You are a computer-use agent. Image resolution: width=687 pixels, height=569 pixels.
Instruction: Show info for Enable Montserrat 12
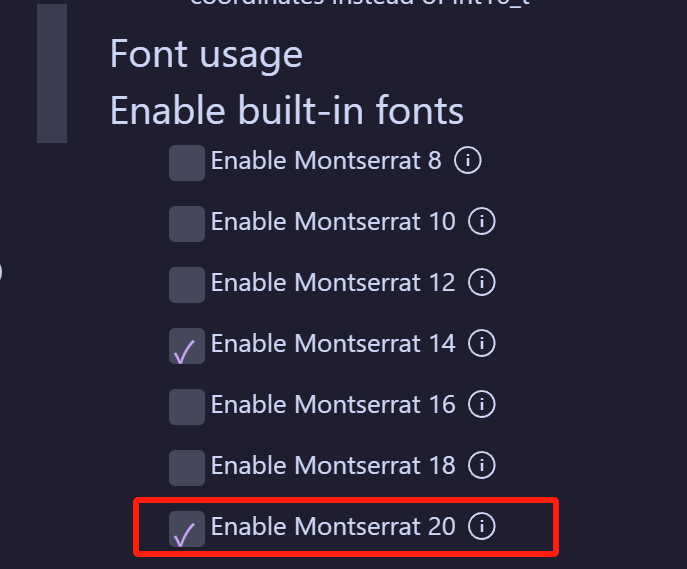[482, 283]
